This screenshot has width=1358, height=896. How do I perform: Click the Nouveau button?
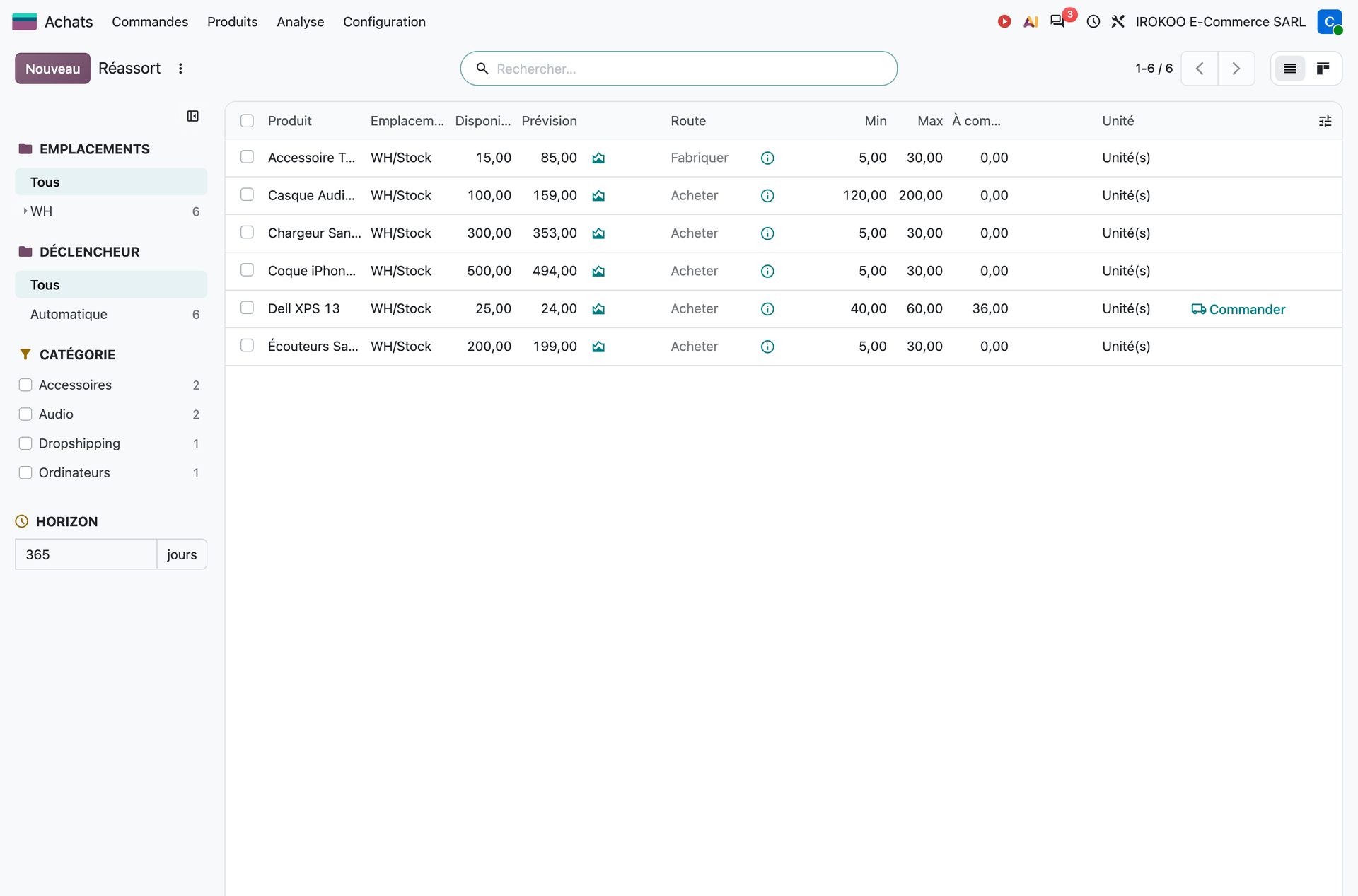52,69
